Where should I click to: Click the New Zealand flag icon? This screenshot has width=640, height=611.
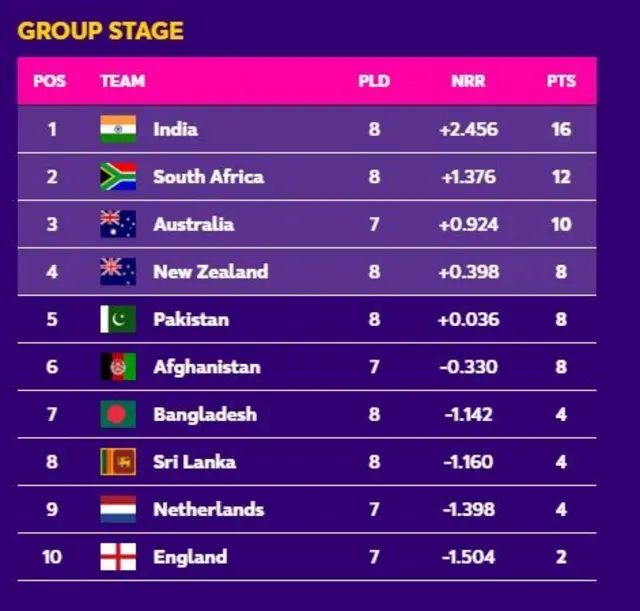coord(118,271)
